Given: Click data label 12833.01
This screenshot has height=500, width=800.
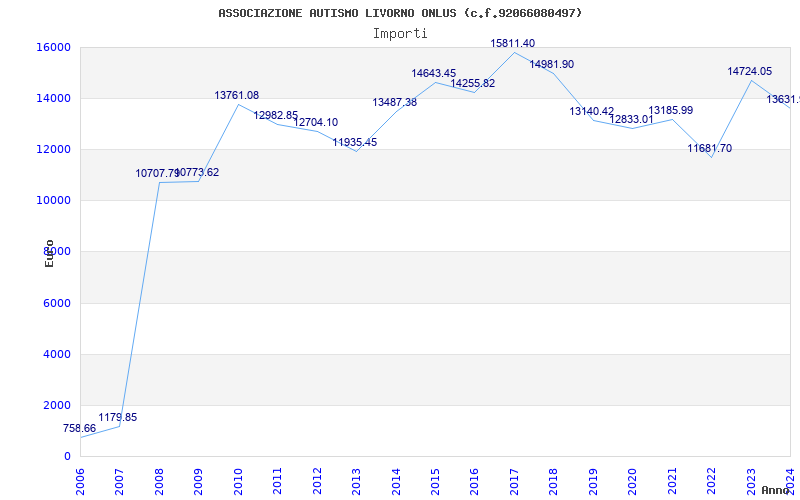Looking at the screenshot, I should (632, 119).
